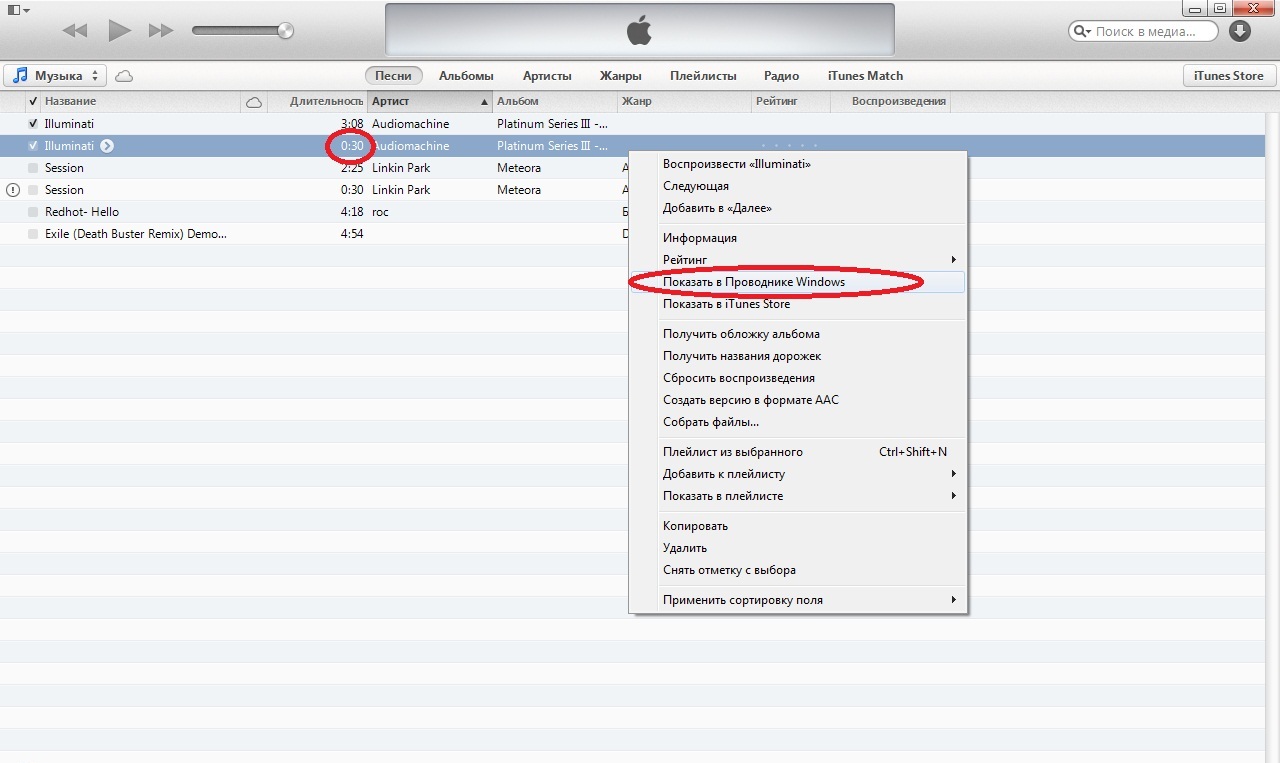Select 'Добавить в «Далее»' menu entry
This screenshot has height=763, width=1280.
click(797, 208)
